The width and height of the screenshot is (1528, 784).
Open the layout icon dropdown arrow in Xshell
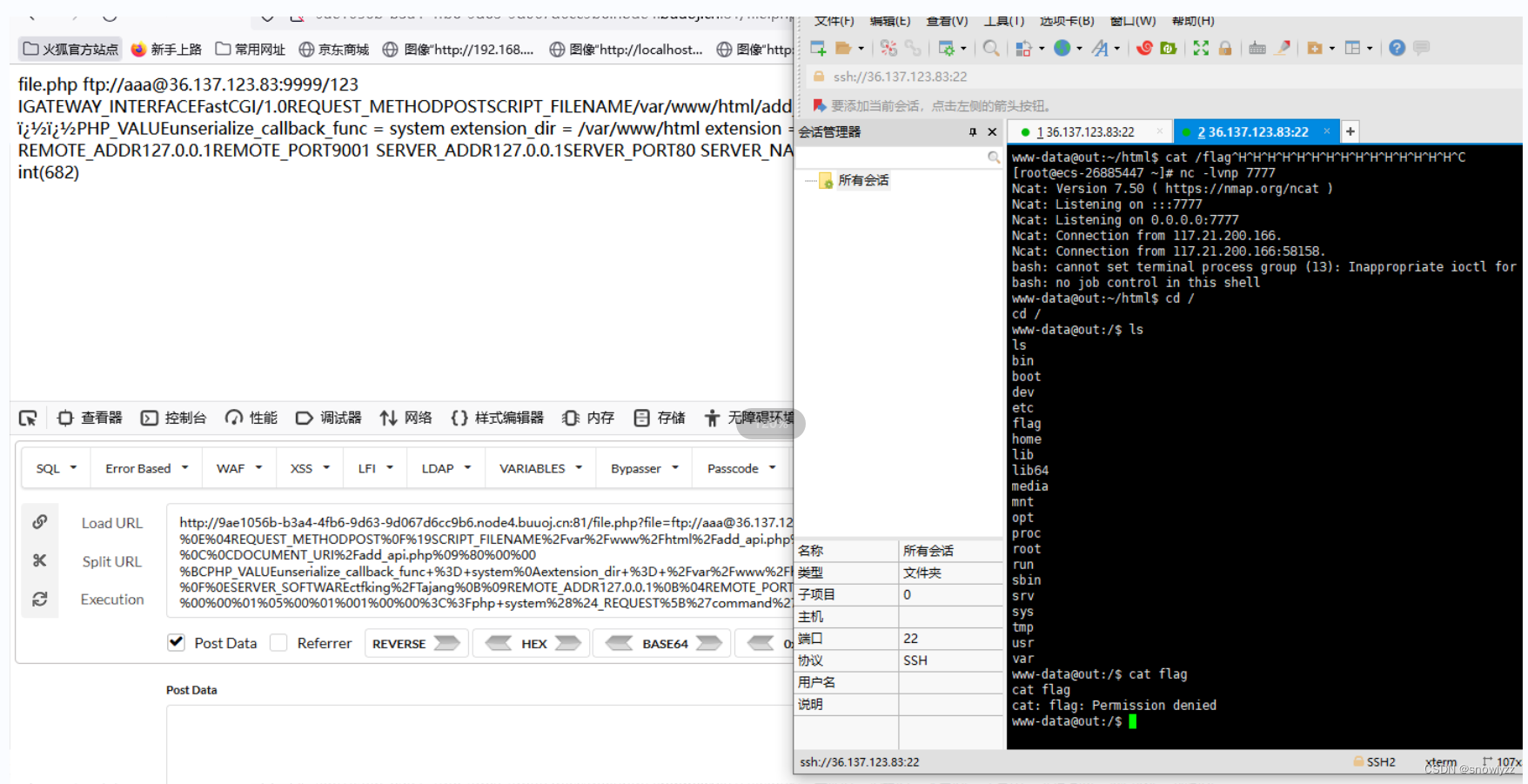1370,49
